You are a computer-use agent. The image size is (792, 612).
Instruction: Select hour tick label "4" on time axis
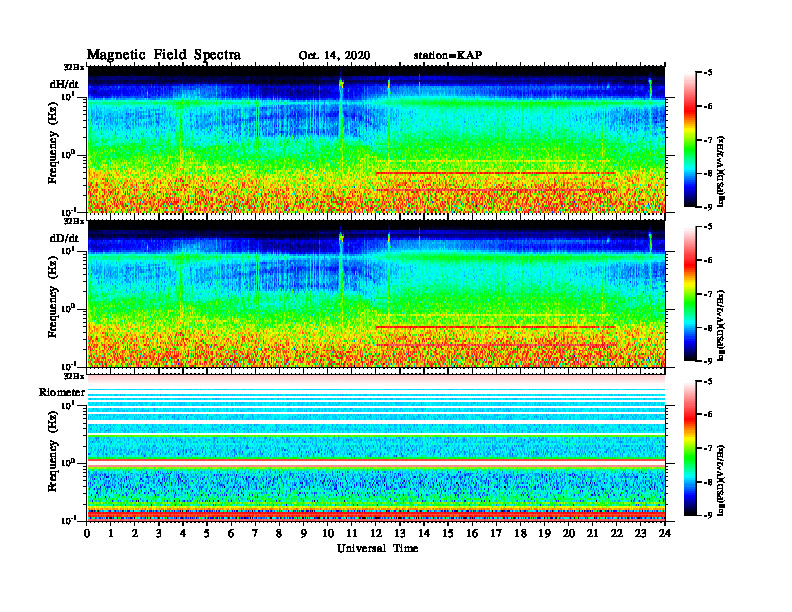point(183,534)
